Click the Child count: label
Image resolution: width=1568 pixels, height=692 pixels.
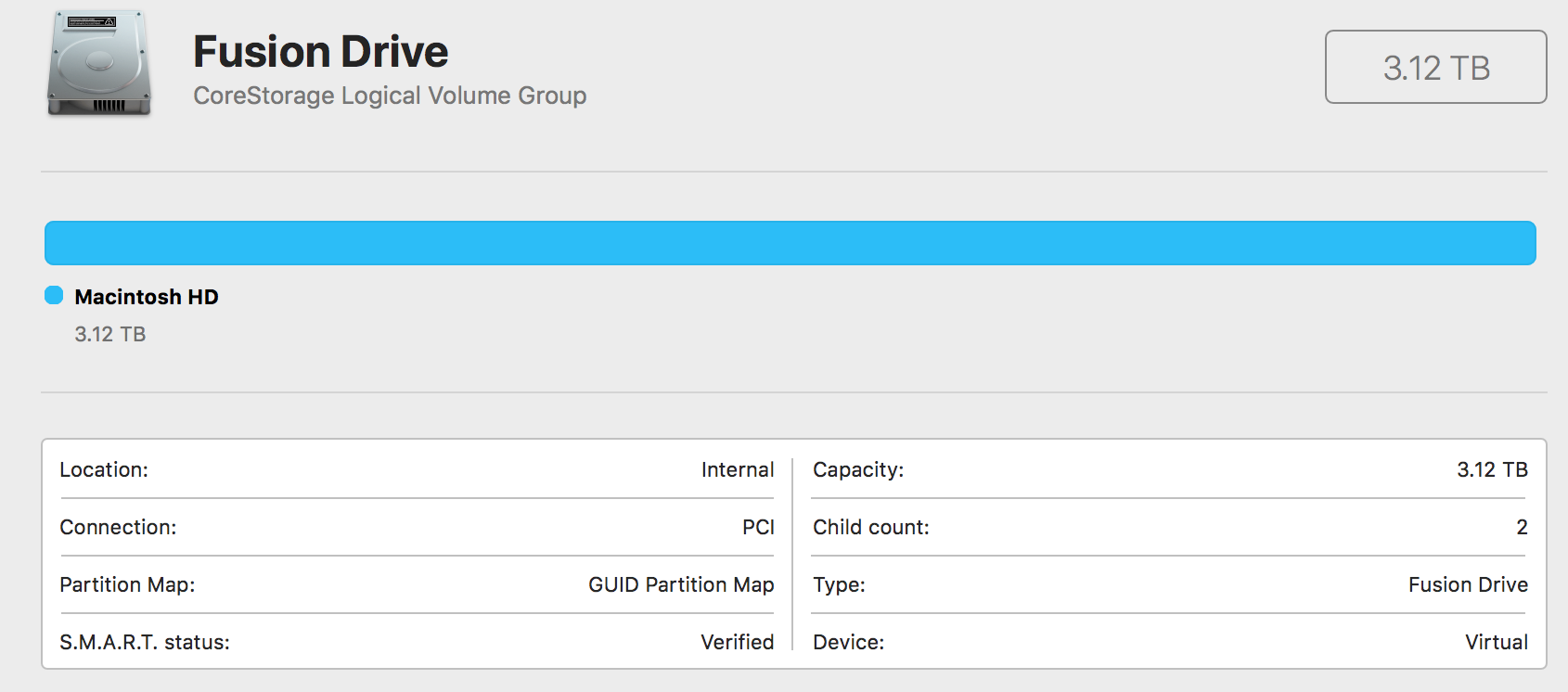871,527
